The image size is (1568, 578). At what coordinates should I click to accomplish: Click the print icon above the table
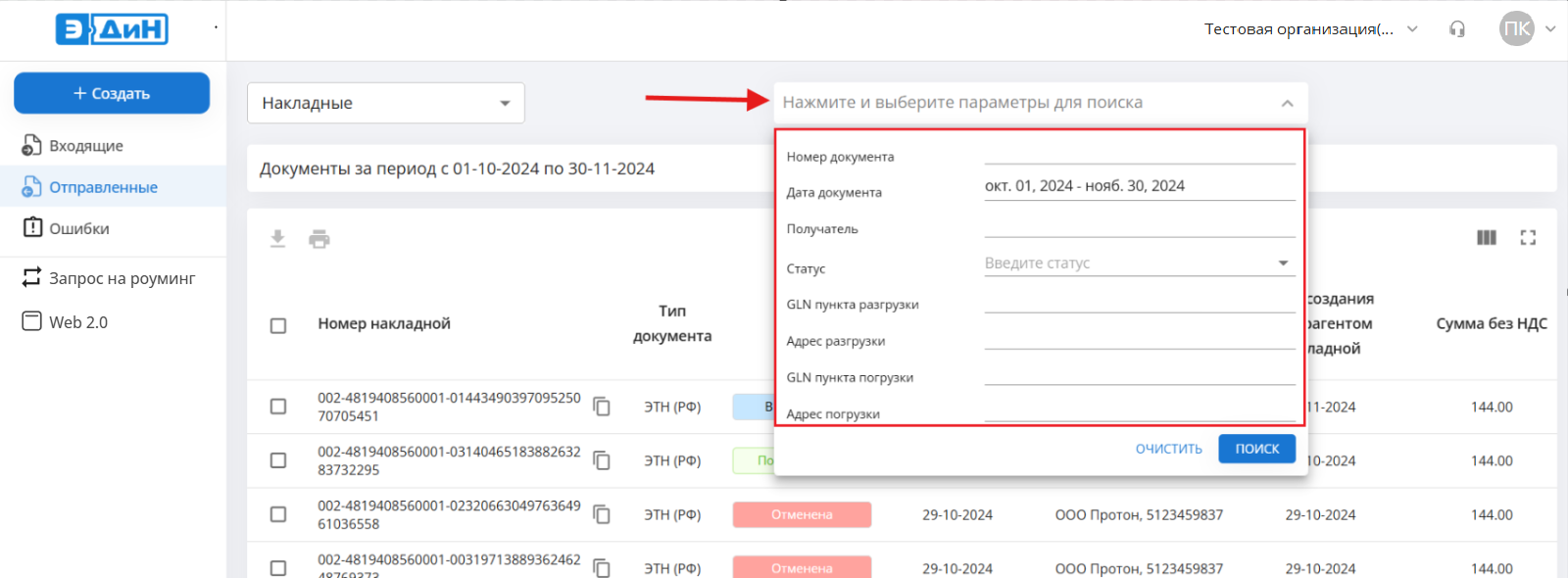pyautogui.click(x=319, y=239)
